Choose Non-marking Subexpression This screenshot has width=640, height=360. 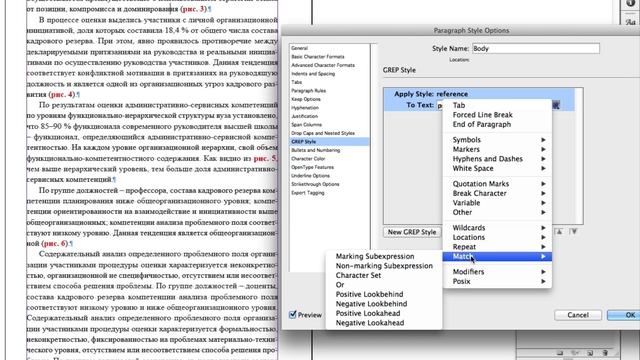[384, 266]
